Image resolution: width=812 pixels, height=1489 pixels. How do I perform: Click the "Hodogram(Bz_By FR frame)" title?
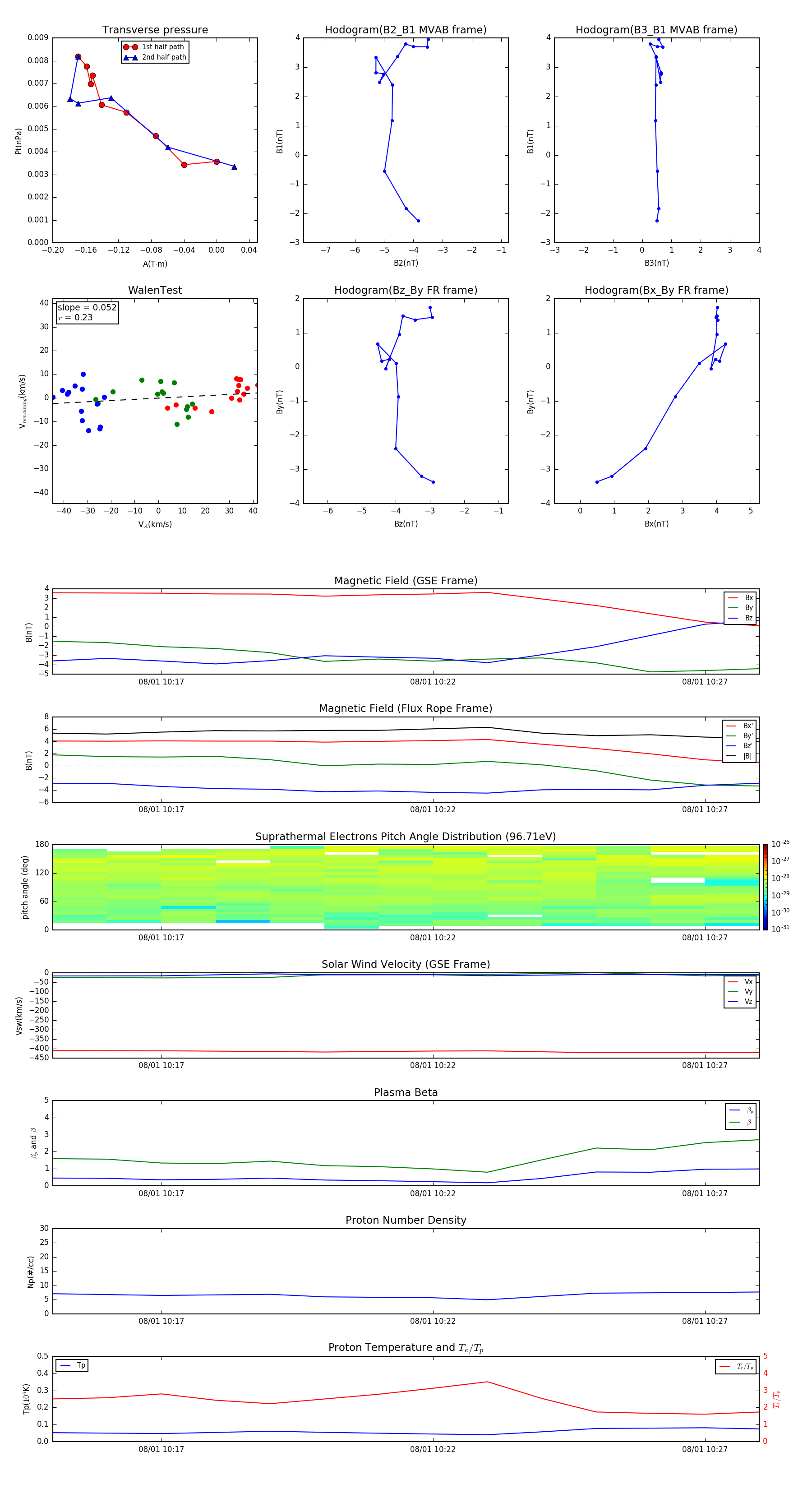pyautogui.click(x=406, y=290)
